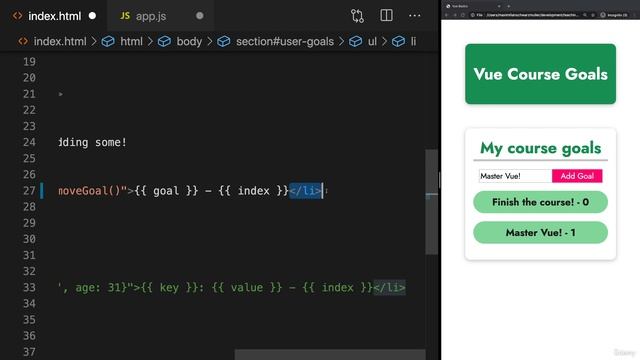The image size is (640, 360).
Task: Click line number 27 in the gutter
Action: click(29, 191)
